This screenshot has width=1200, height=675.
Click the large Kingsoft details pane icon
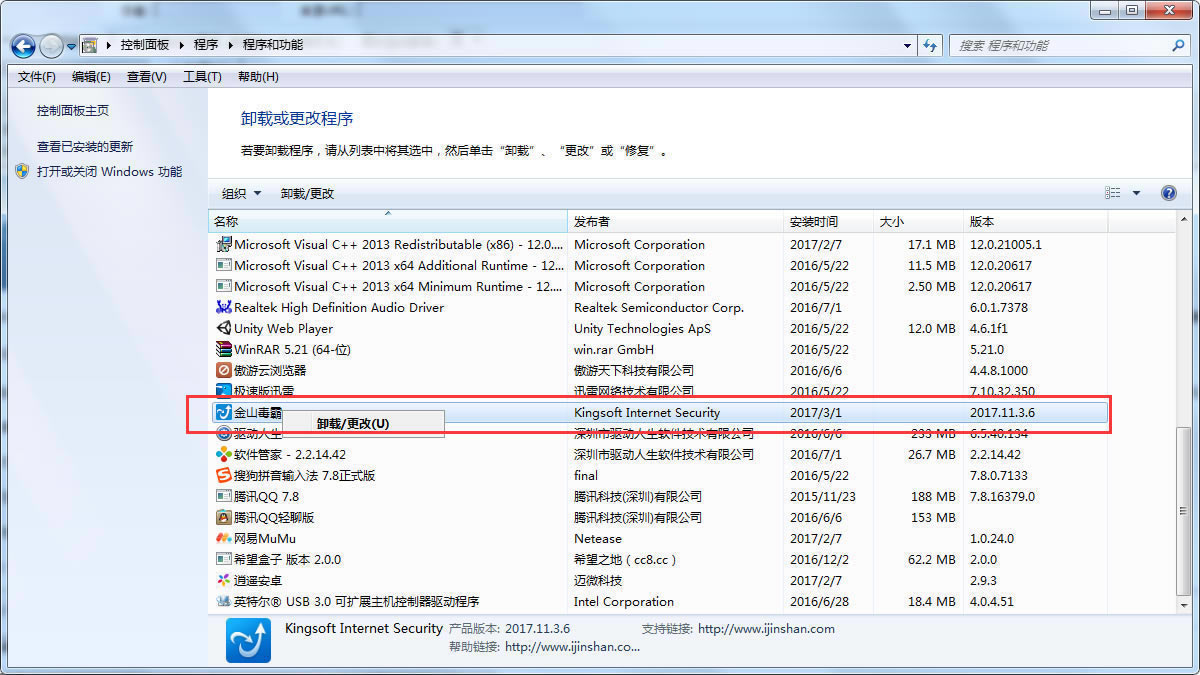[248, 640]
